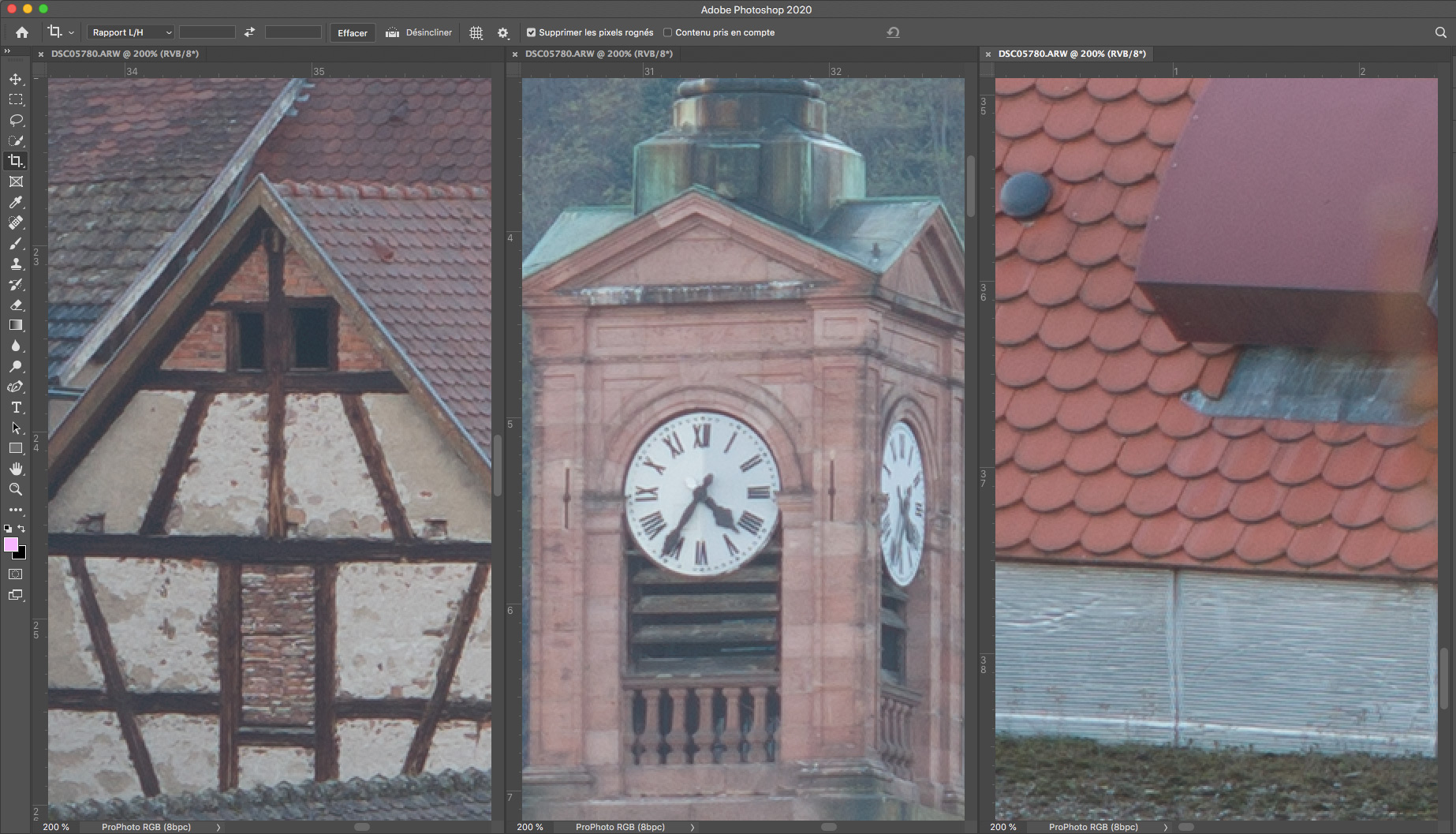Select the Eyedropper tool
This screenshot has height=834, width=1456.
tap(16, 202)
